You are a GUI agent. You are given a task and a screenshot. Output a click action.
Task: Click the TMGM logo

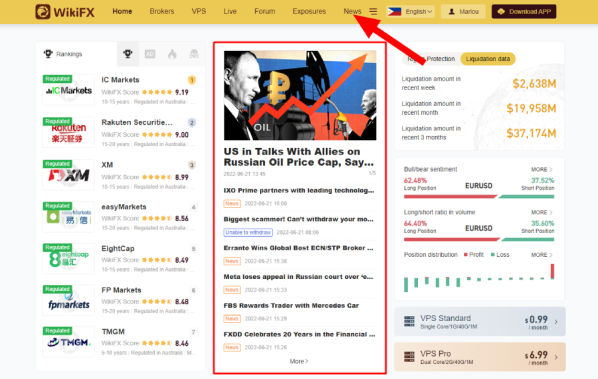tap(69, 342)
